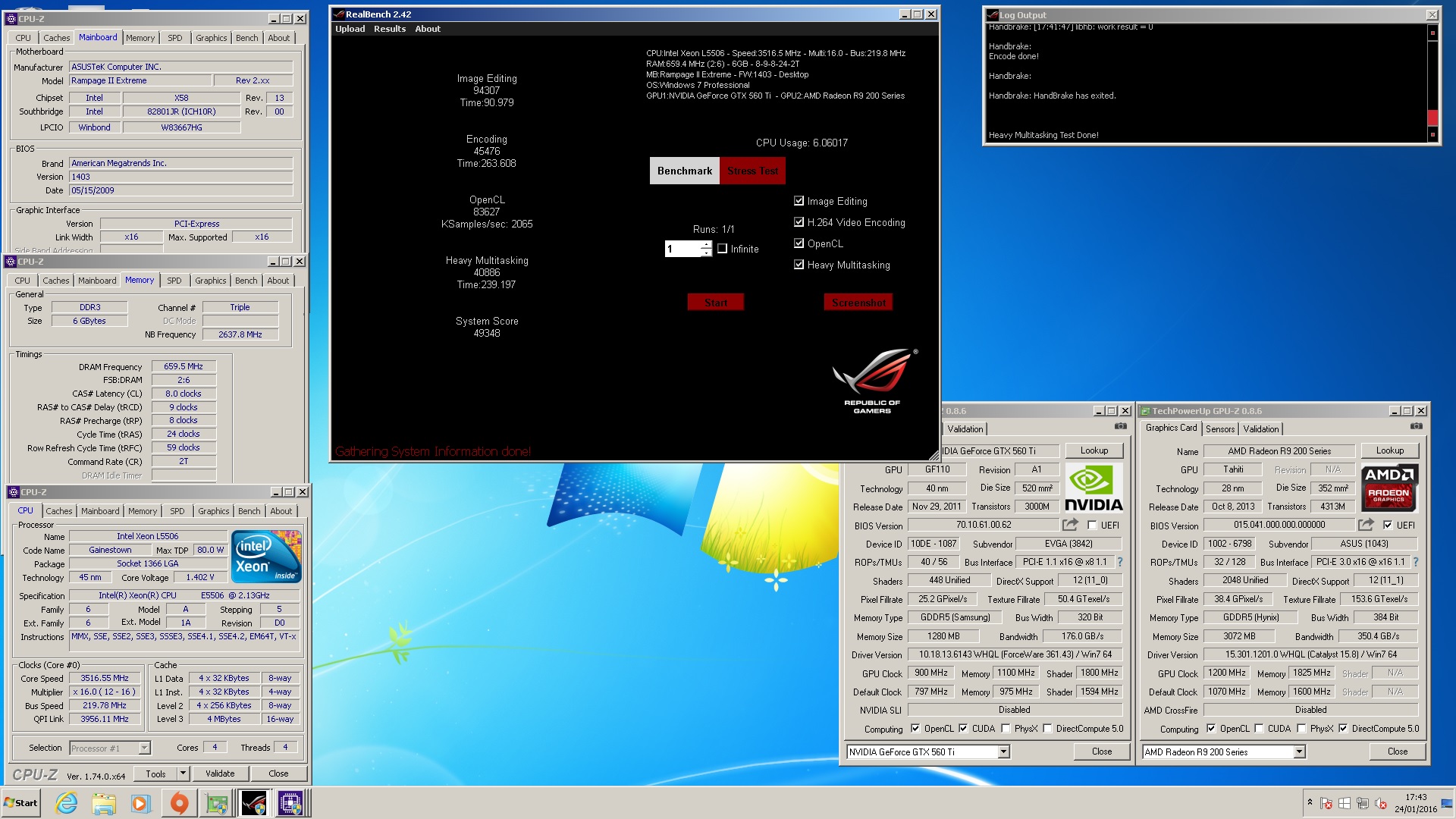The width and height of the screenshot is (1456, 819).
Task: Toggle DirectCompute 5.0 checkbox in AMD GPU-Z
Action: [1343, 729]
